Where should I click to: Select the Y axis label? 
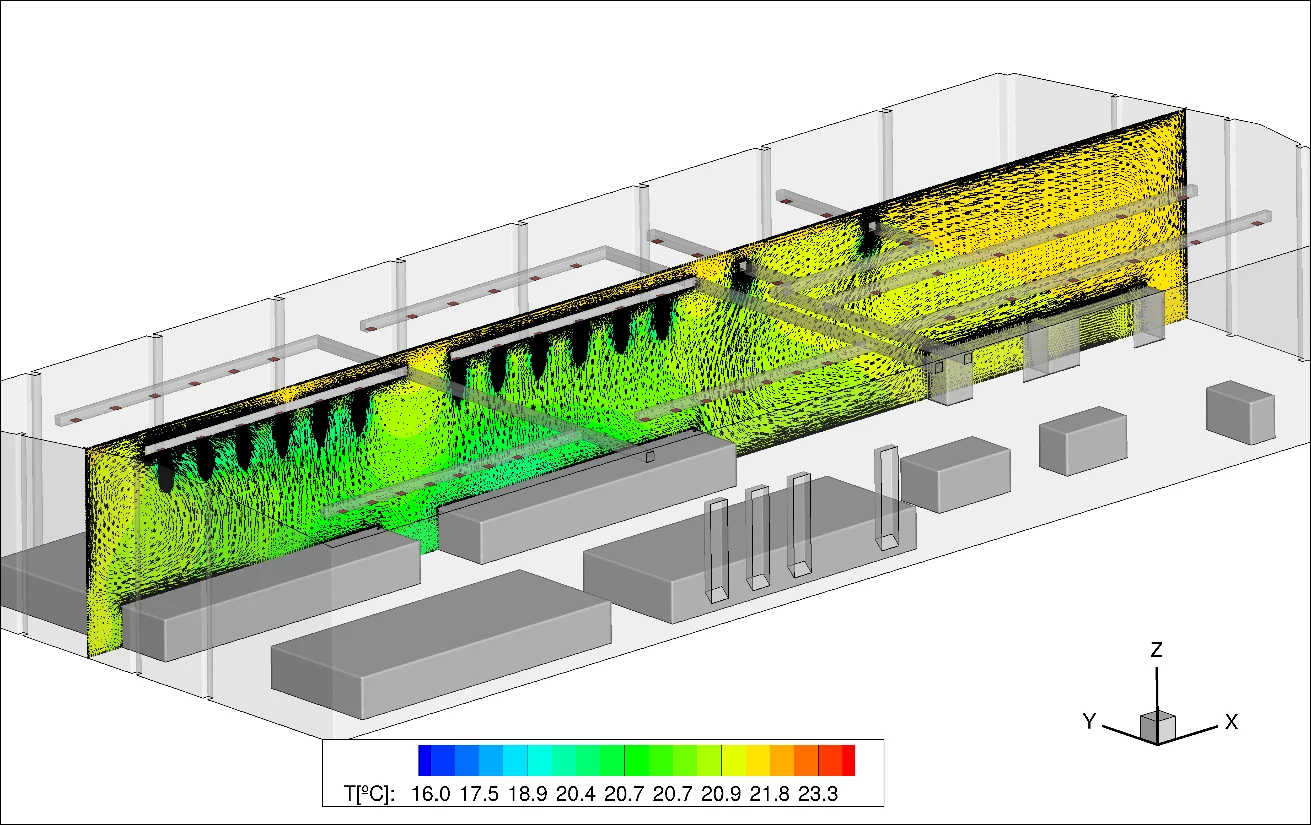coord(1091,721)
